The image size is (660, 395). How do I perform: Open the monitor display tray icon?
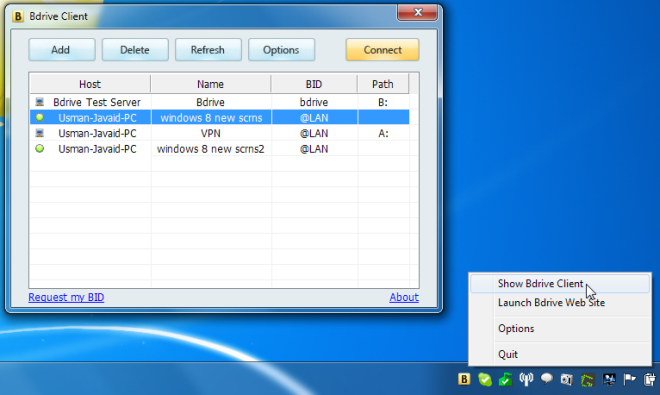coord(609,379)
